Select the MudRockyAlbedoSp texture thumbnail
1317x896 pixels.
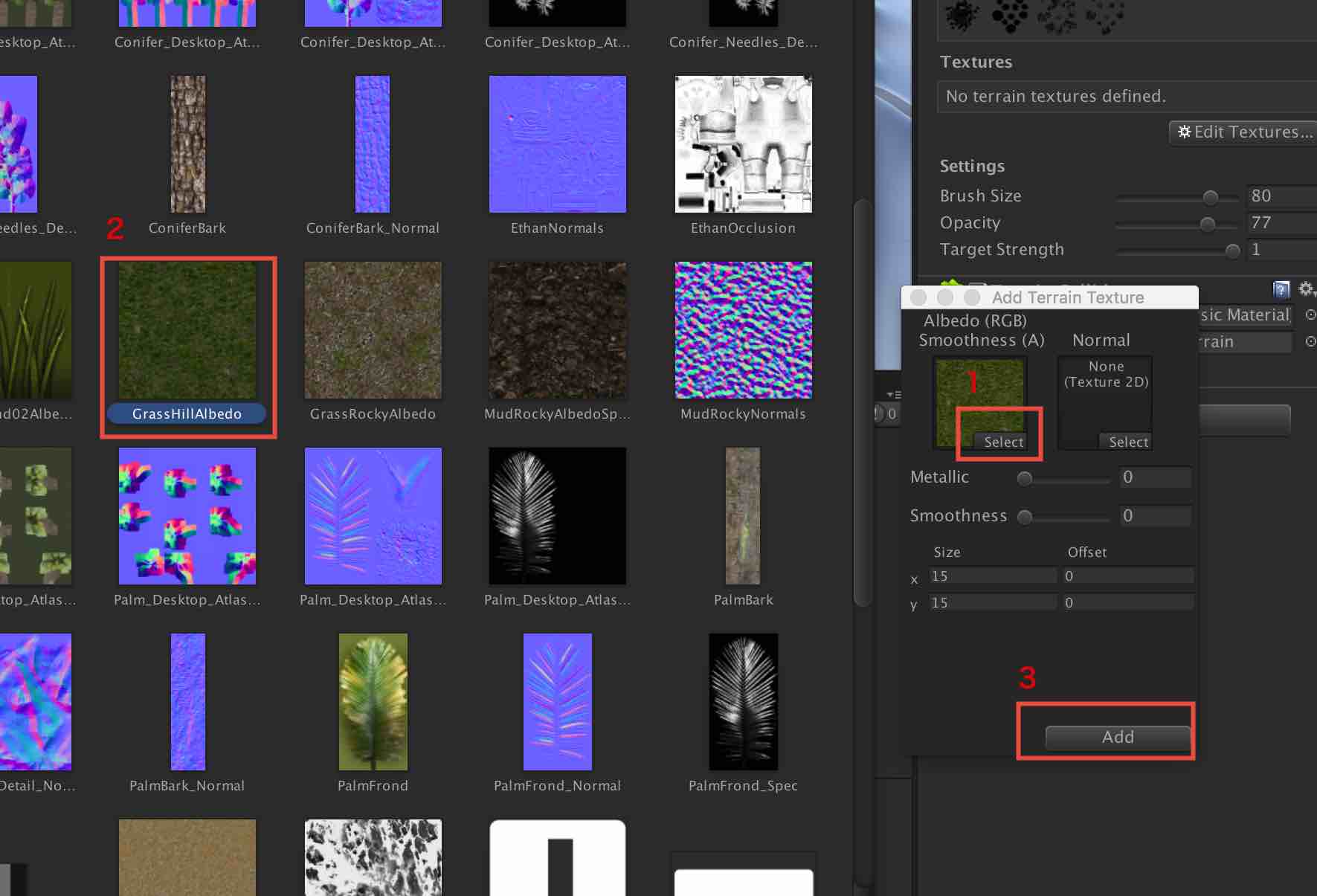coord(558,330)
